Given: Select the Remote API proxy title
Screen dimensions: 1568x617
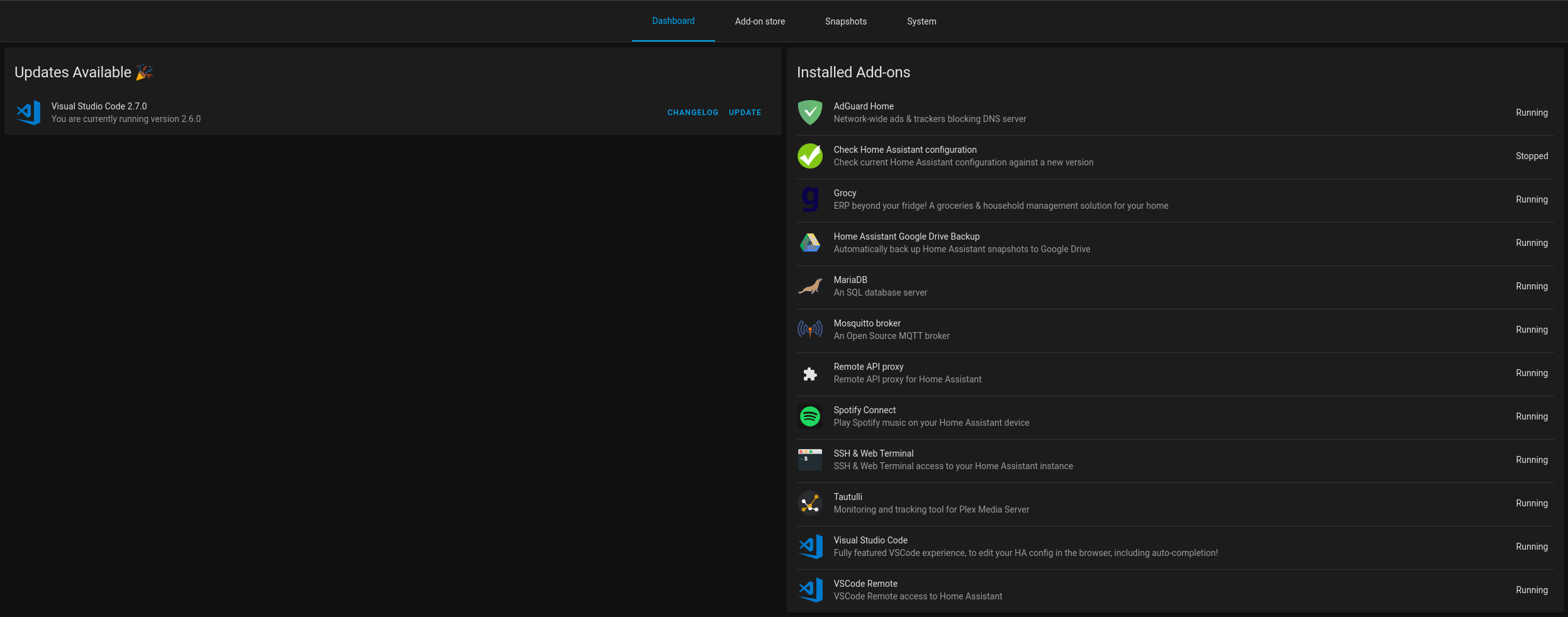Looking at the screenshot, I should pyautogui.click(x=869, y=367).
